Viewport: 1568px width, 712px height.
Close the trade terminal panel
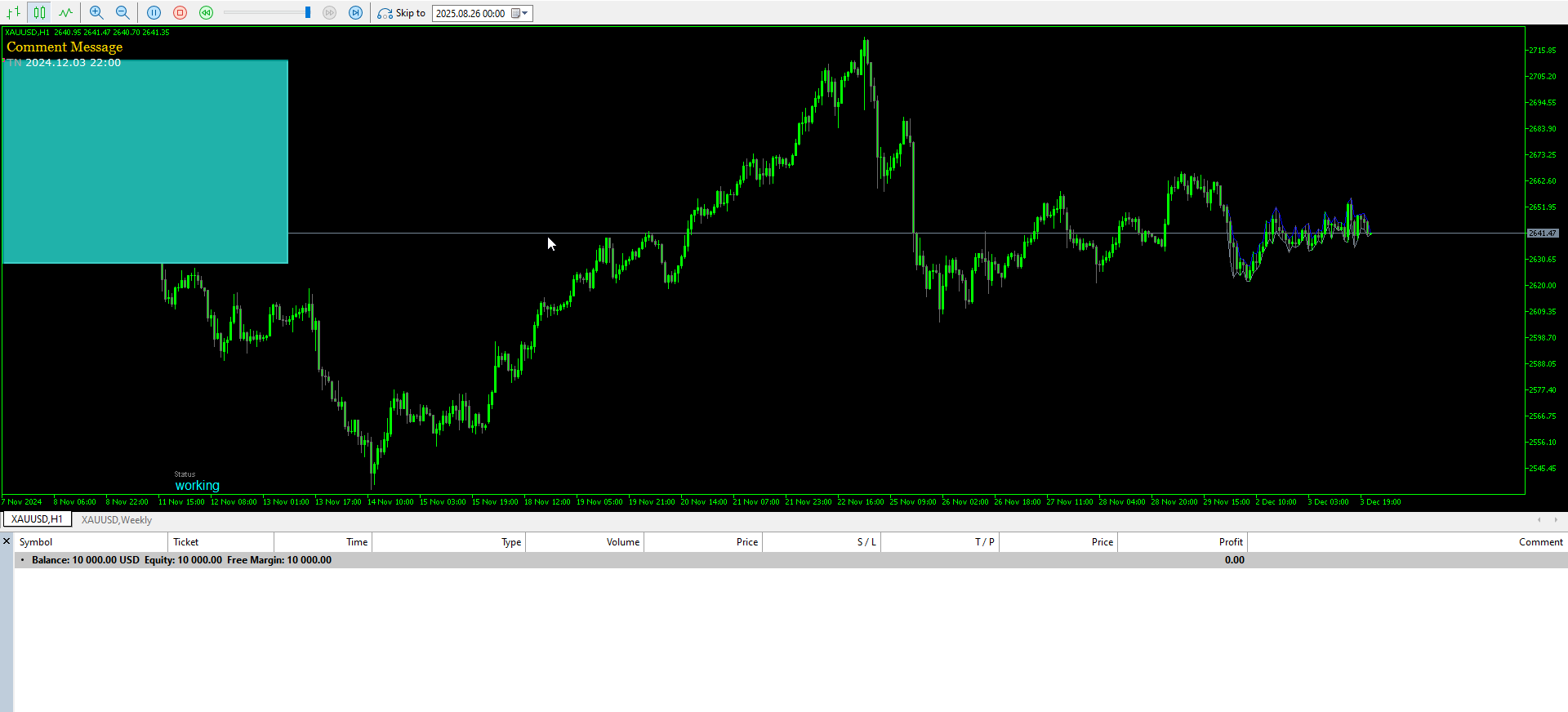coord(7,541)
